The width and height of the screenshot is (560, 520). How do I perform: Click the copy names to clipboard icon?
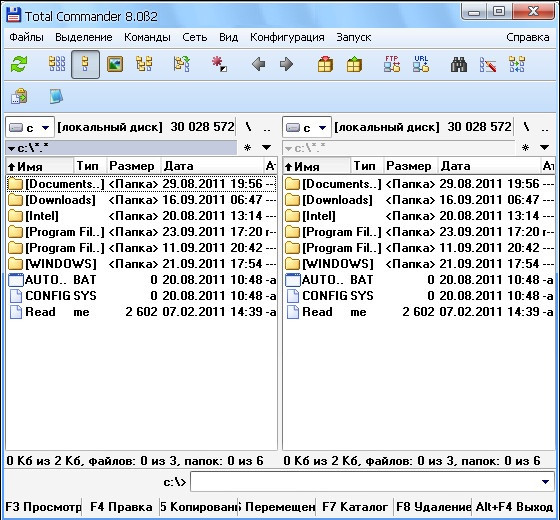tap(19, 96)
